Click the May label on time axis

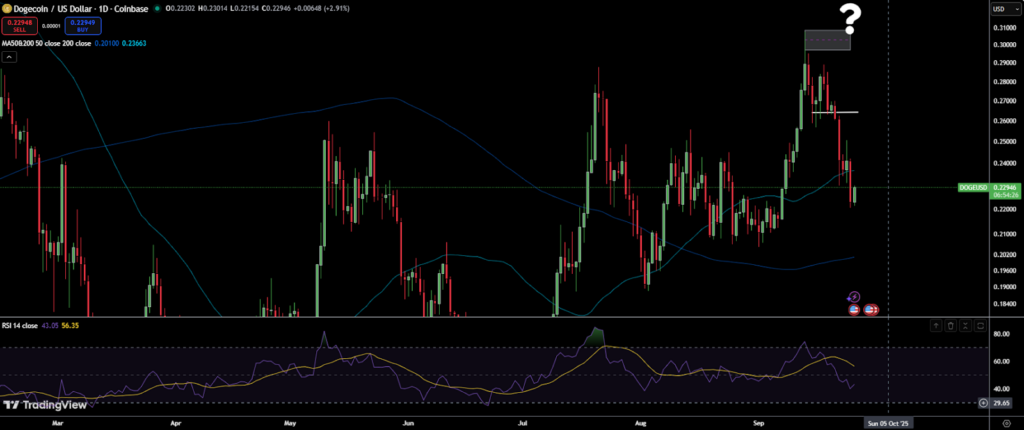click(x=291, y=423)
